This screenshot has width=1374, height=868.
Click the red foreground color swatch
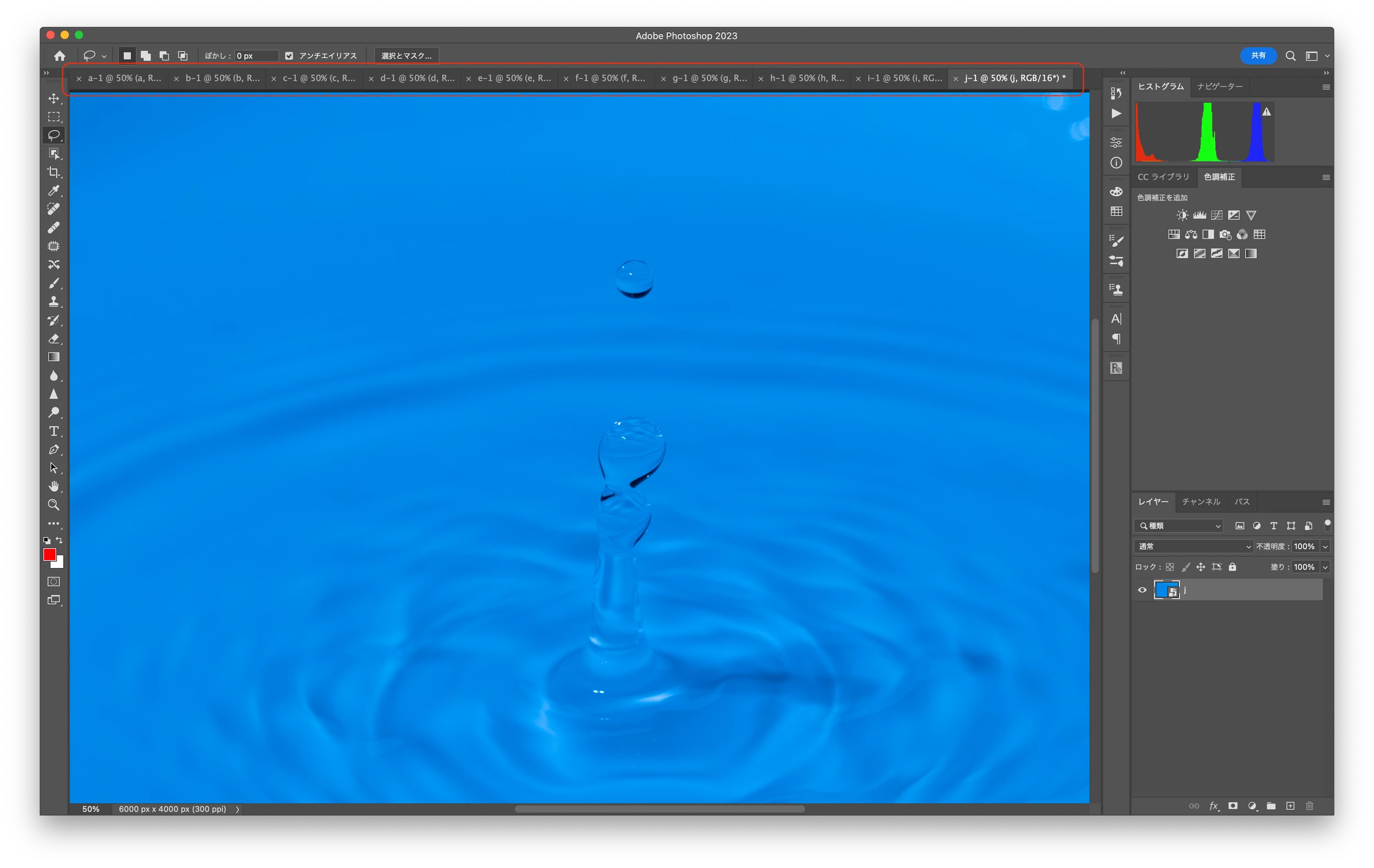(x=49, y=555)
